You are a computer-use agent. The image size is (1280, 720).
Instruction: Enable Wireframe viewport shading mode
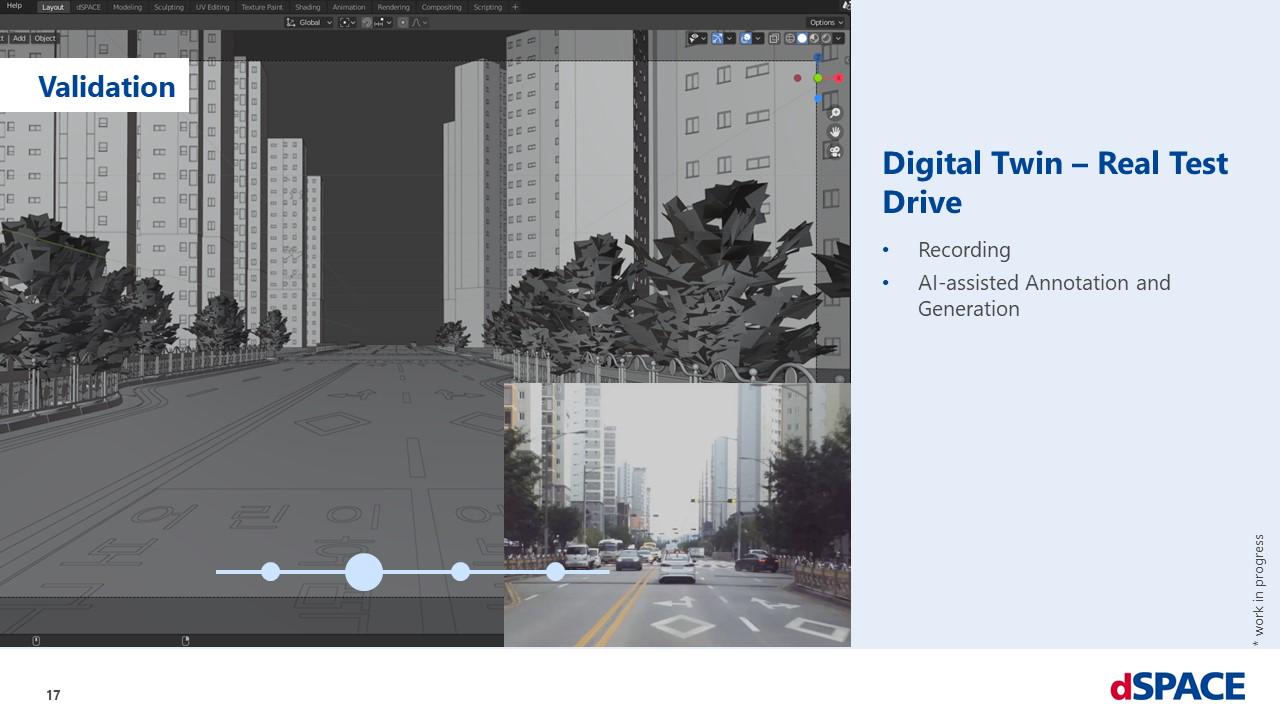(790, 38)
